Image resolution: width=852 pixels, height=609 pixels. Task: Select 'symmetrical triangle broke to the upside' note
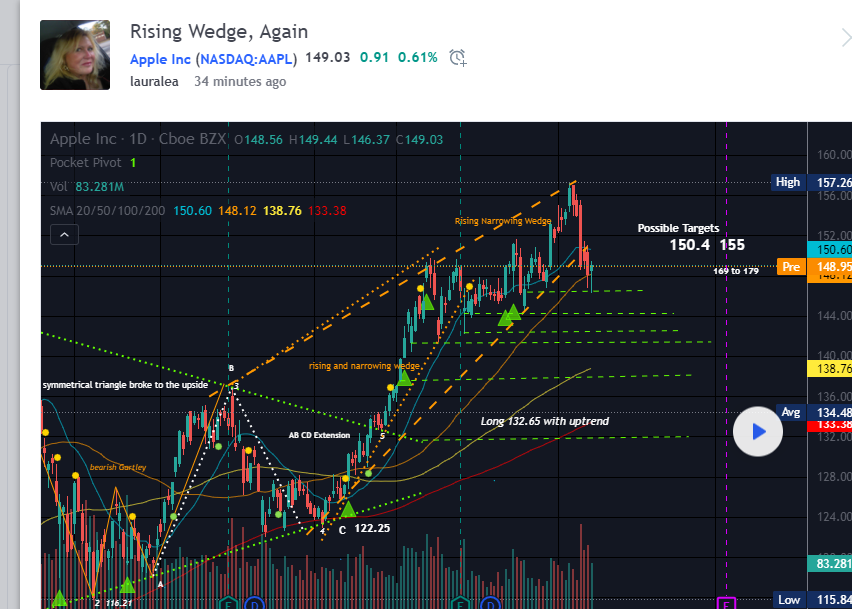[x=126, y=385]
